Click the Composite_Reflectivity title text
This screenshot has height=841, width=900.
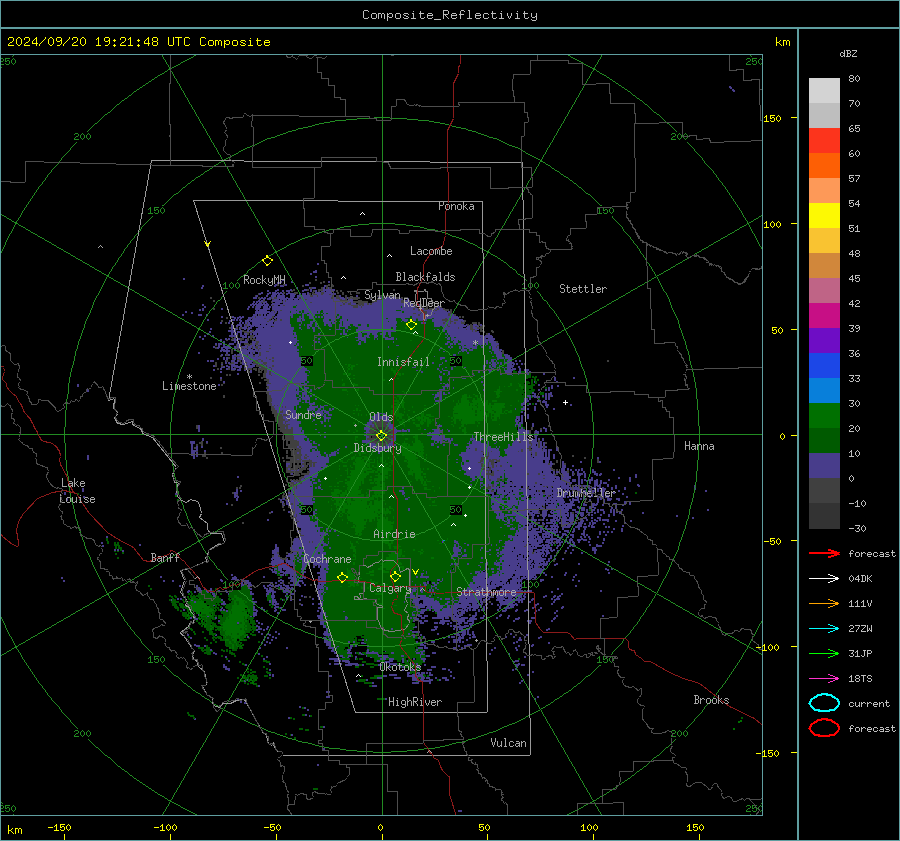point(449,15)
